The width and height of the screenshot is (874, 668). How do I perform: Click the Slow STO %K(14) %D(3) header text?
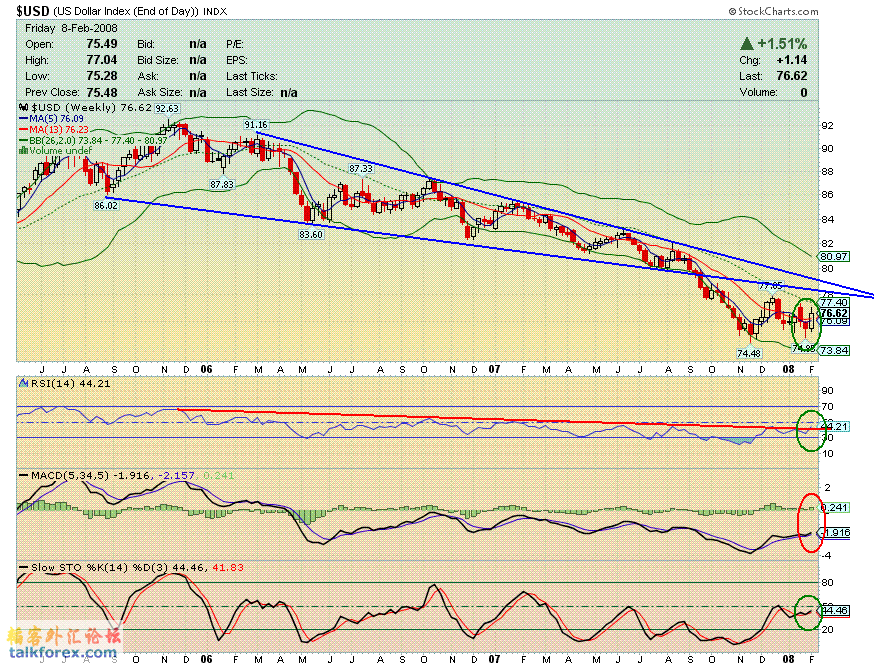100,568
